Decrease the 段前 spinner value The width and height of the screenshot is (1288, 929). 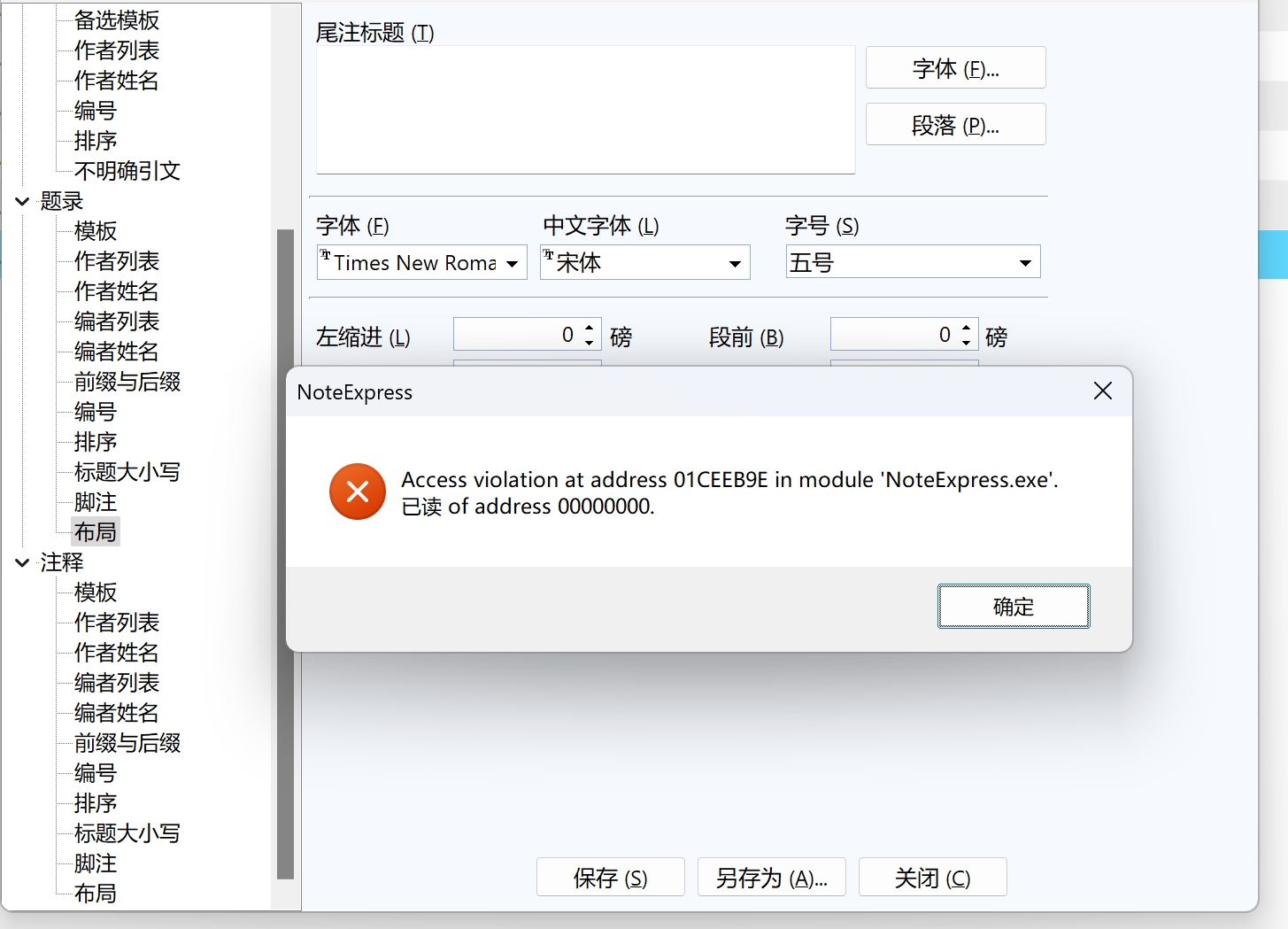pyautogui.click(x=967, y=342)
